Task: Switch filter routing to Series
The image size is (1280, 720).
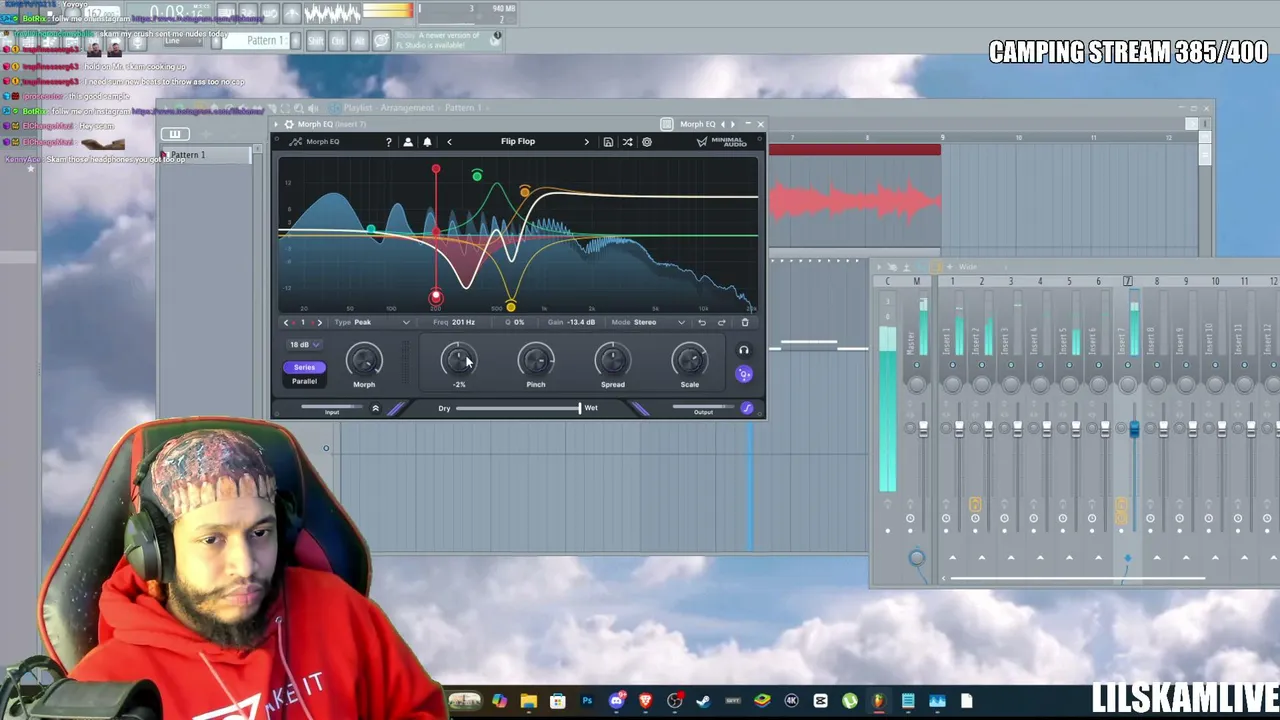Action: pos(304,367)
